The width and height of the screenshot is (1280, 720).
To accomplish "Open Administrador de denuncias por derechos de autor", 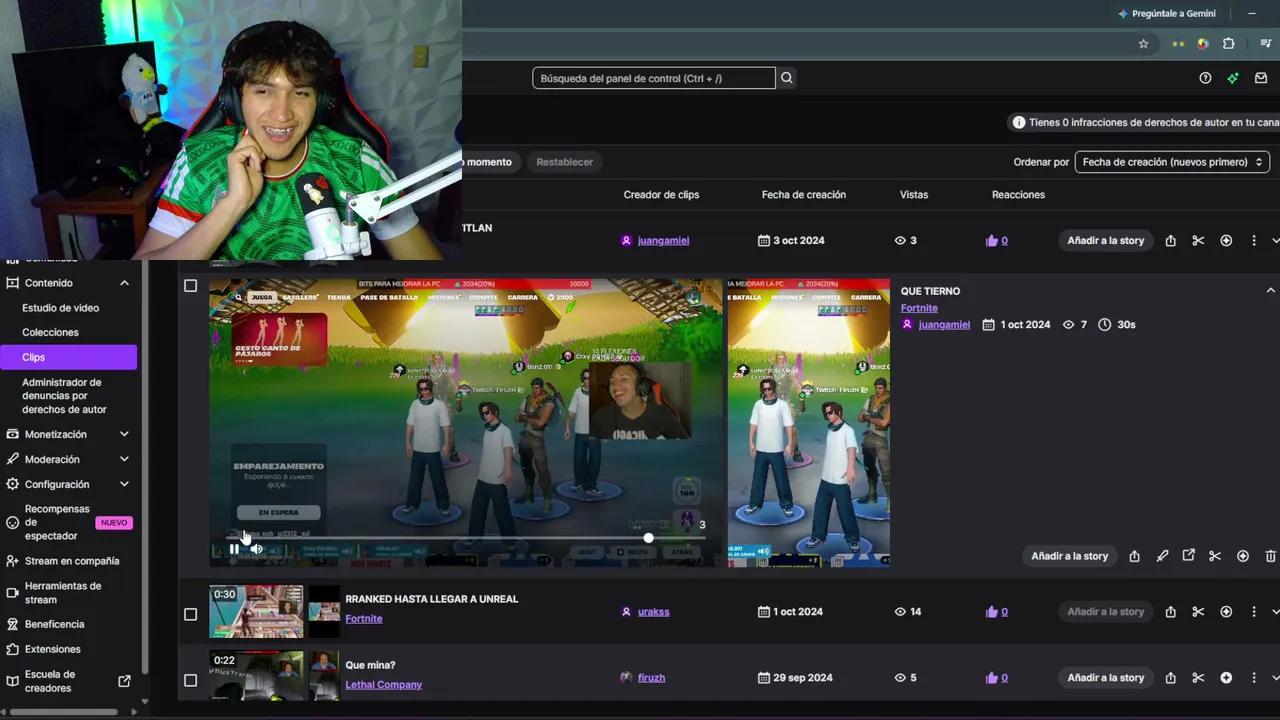I will point(64,396).
